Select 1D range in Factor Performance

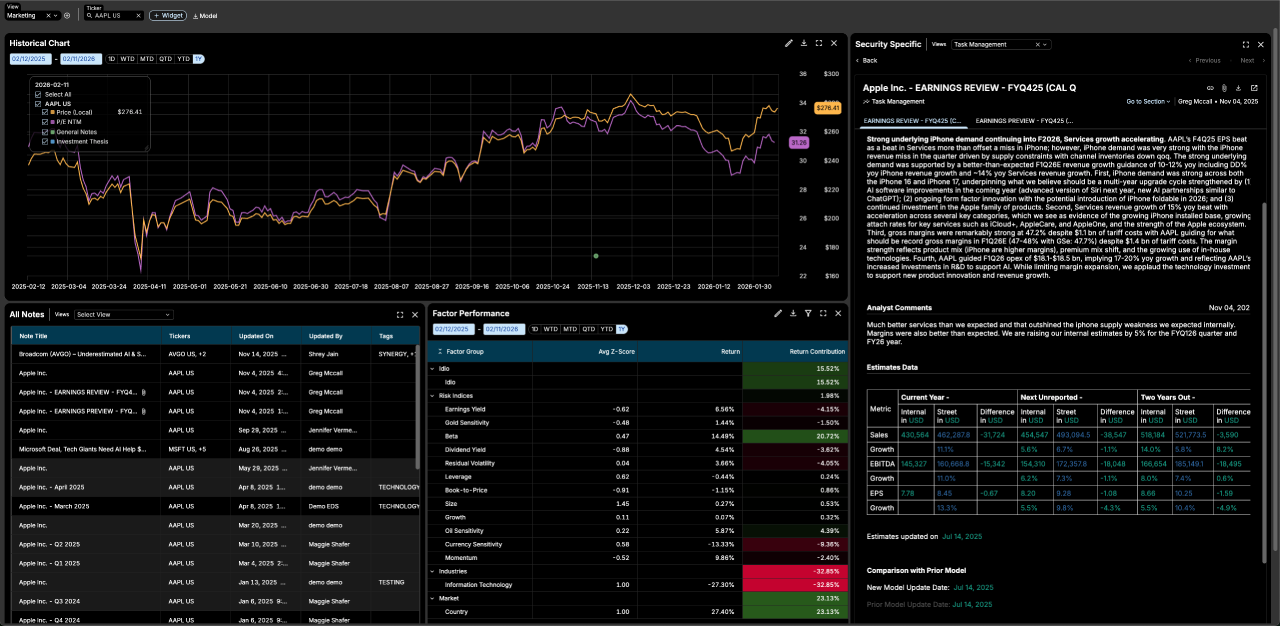[534, 329]
